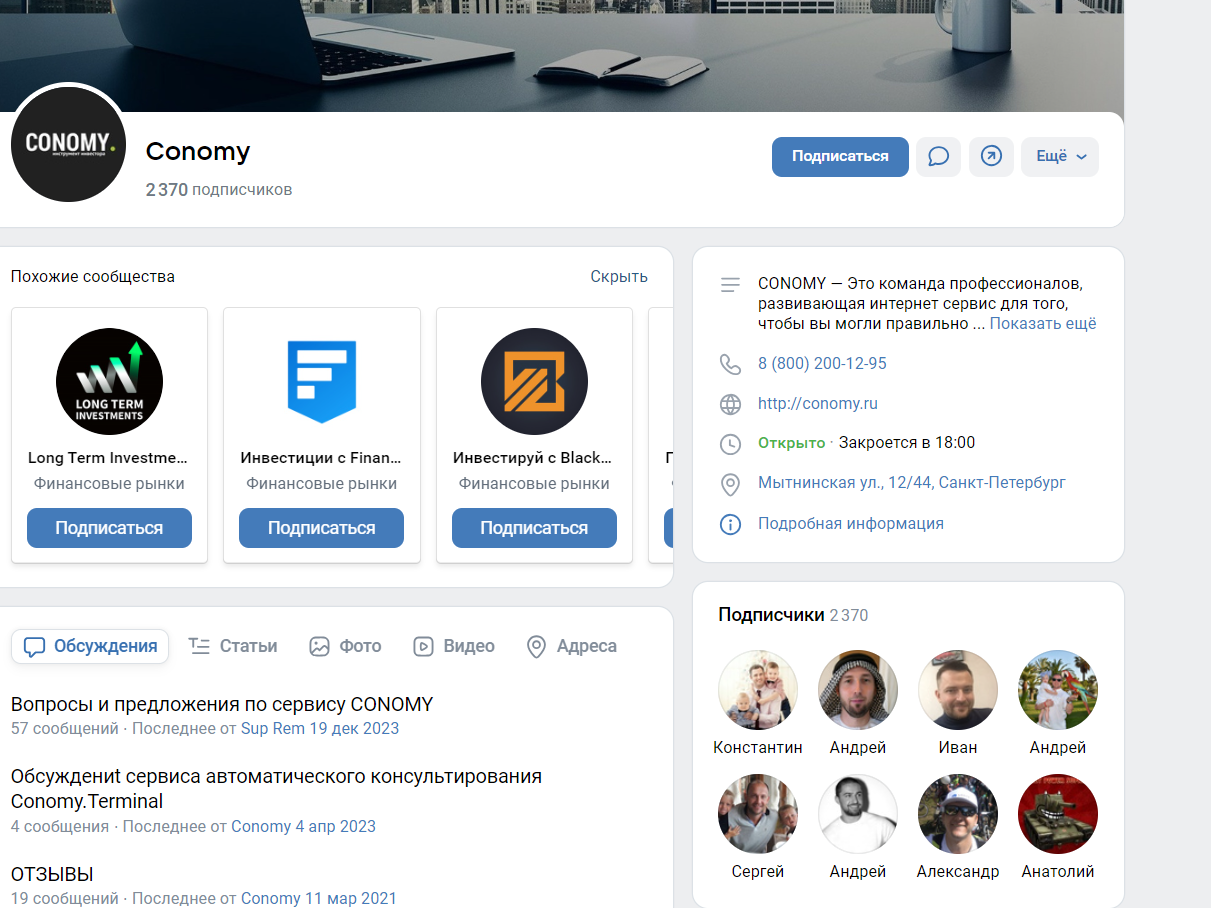Click the phone icon in info panel
This screenshot has height=908, width=1211.
[731, 364]
